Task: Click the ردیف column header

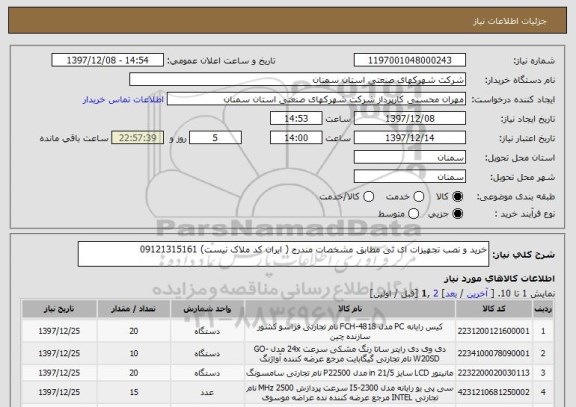Action: (543, 309)
